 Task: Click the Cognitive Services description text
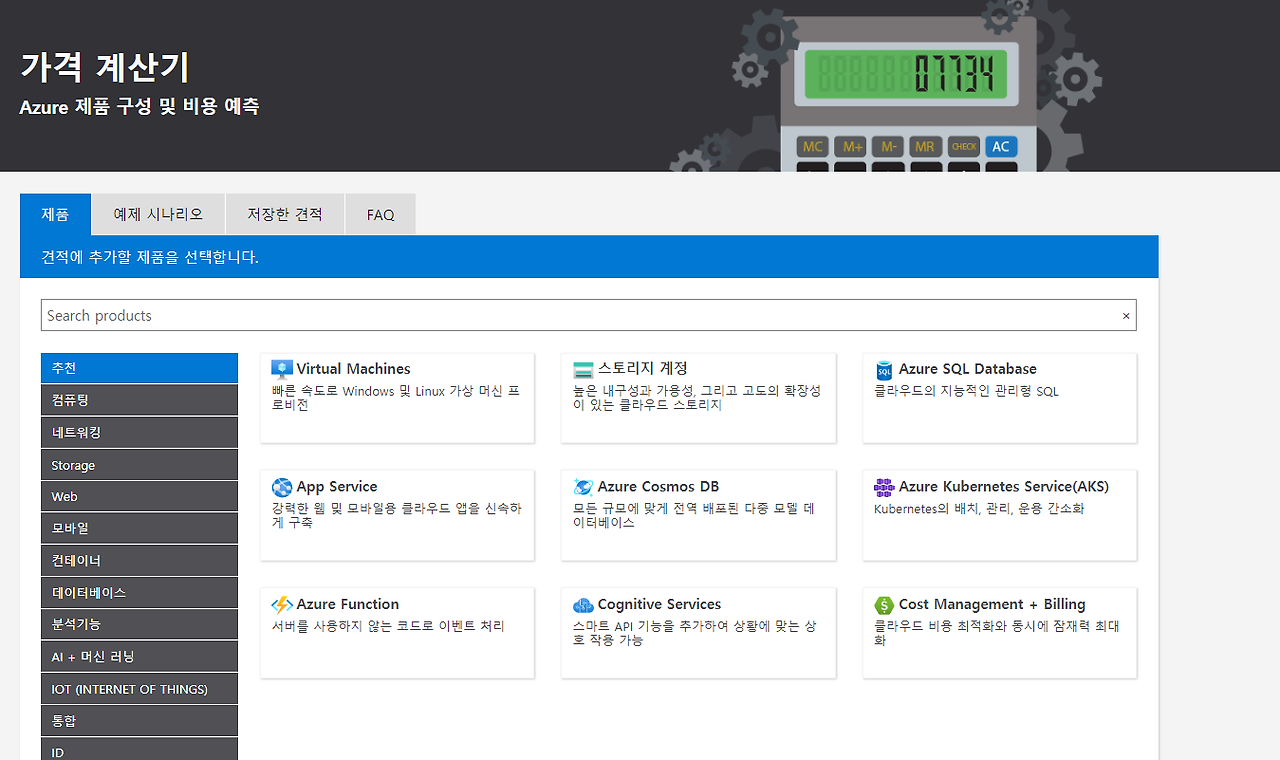[695, 633]
